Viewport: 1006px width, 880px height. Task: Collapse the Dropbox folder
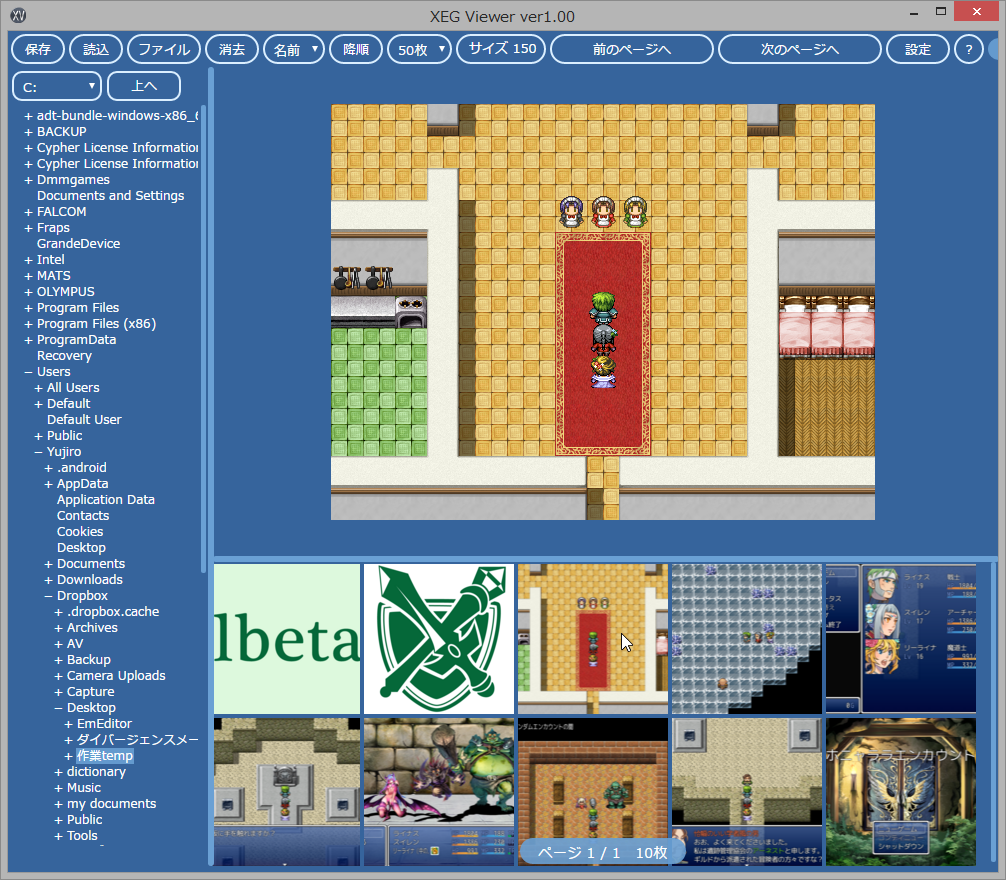(49, 596)
